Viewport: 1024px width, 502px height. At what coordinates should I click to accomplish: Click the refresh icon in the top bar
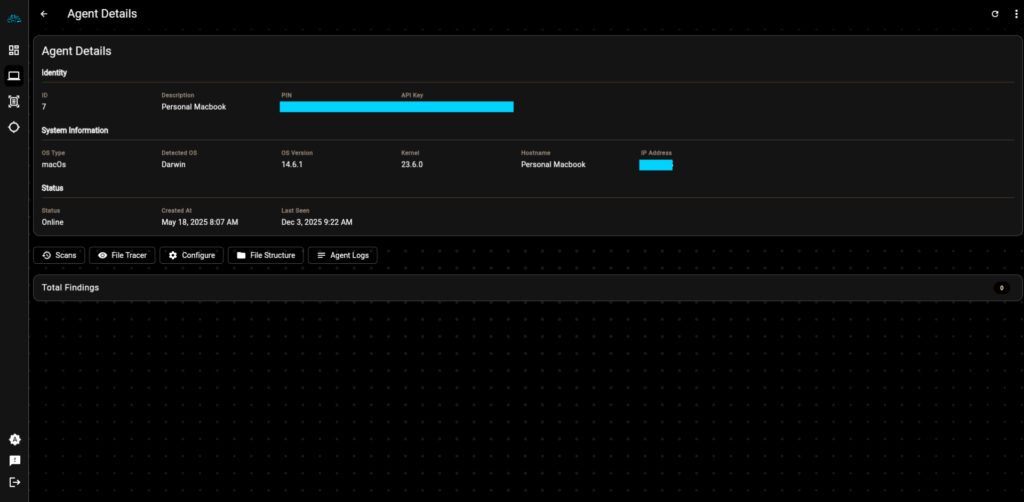tap(995, 14)
